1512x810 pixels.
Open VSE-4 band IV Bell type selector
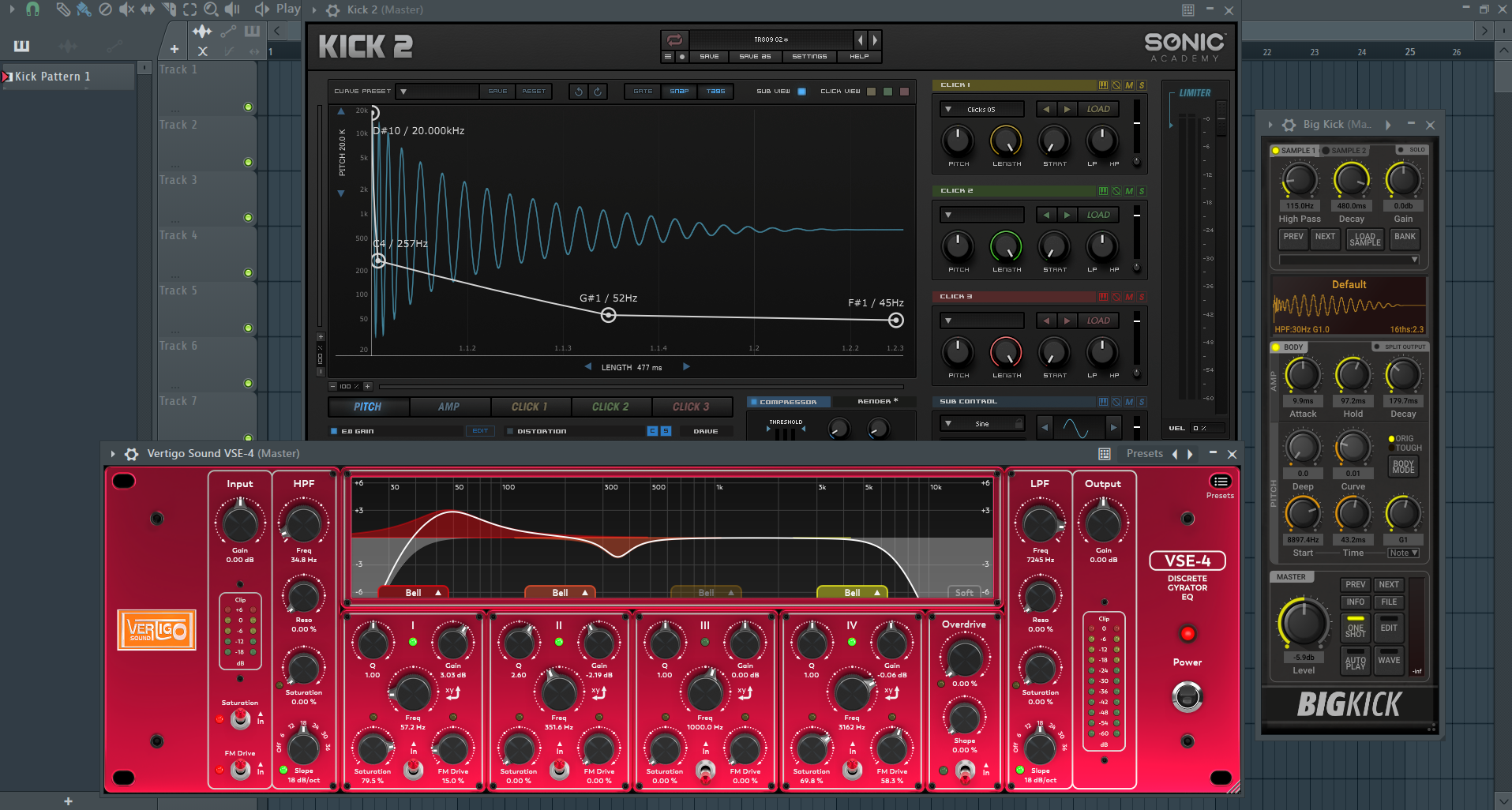(853, 592)
